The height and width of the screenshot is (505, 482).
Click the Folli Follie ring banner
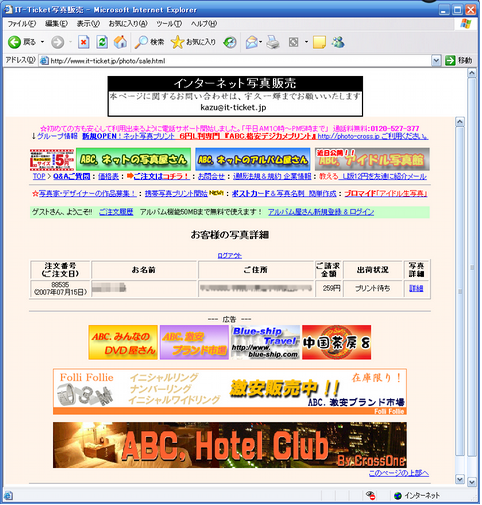[230, 392]
